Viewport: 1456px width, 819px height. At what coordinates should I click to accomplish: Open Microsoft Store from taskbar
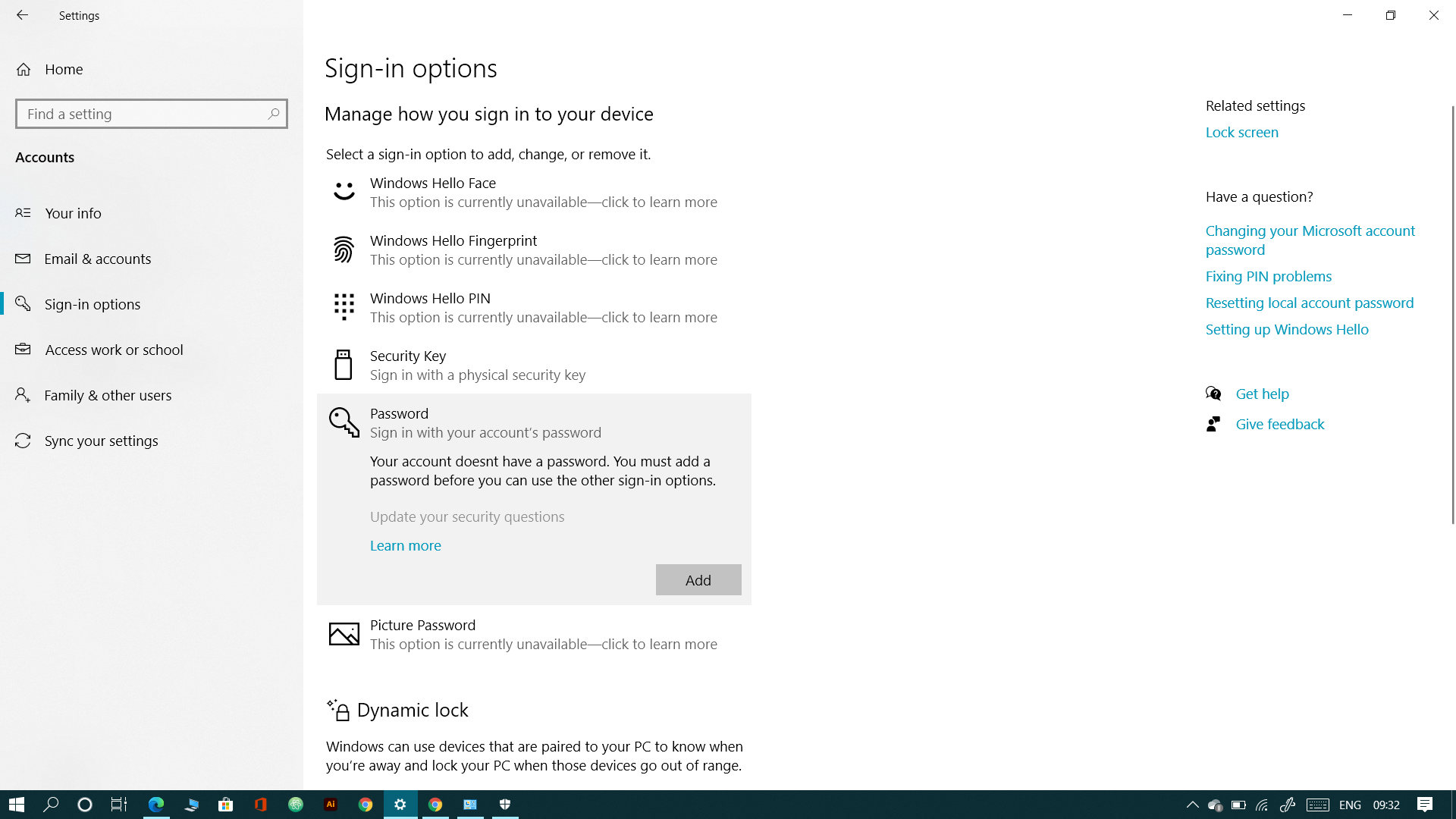click(226, 805)
